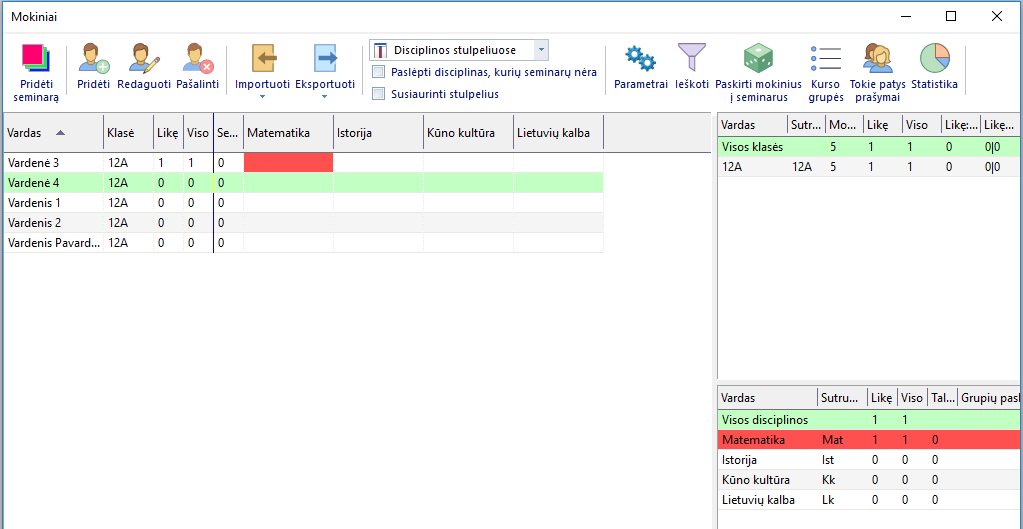Click the Ieškoti funnel icon
Viewport: 1023px width, 529px height.
click(691, 59)
